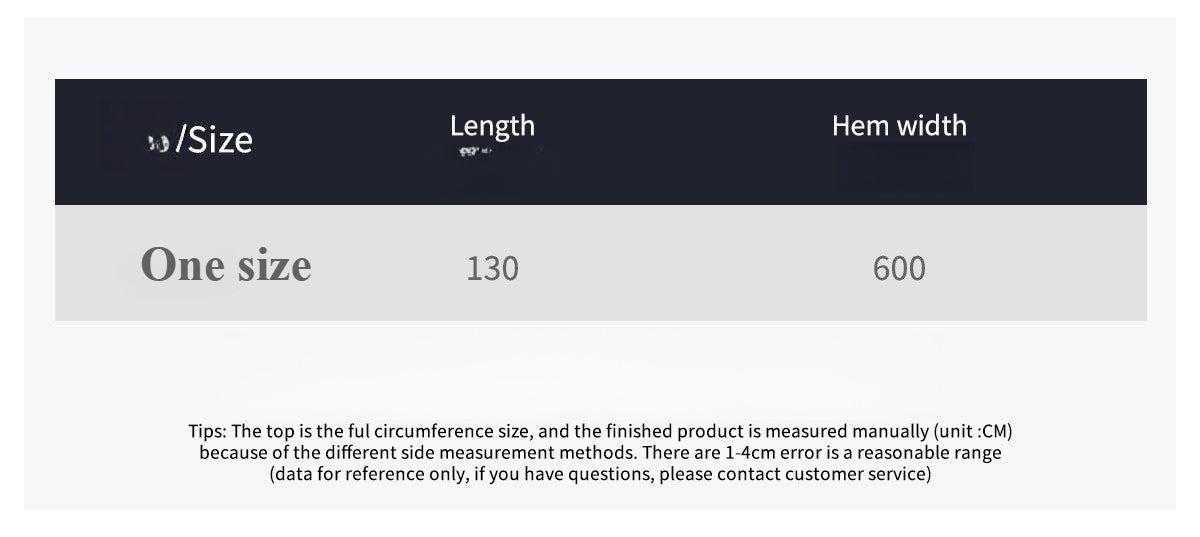
Task: Click the blurred patch below Hem width
Action: tap(903, 165)
